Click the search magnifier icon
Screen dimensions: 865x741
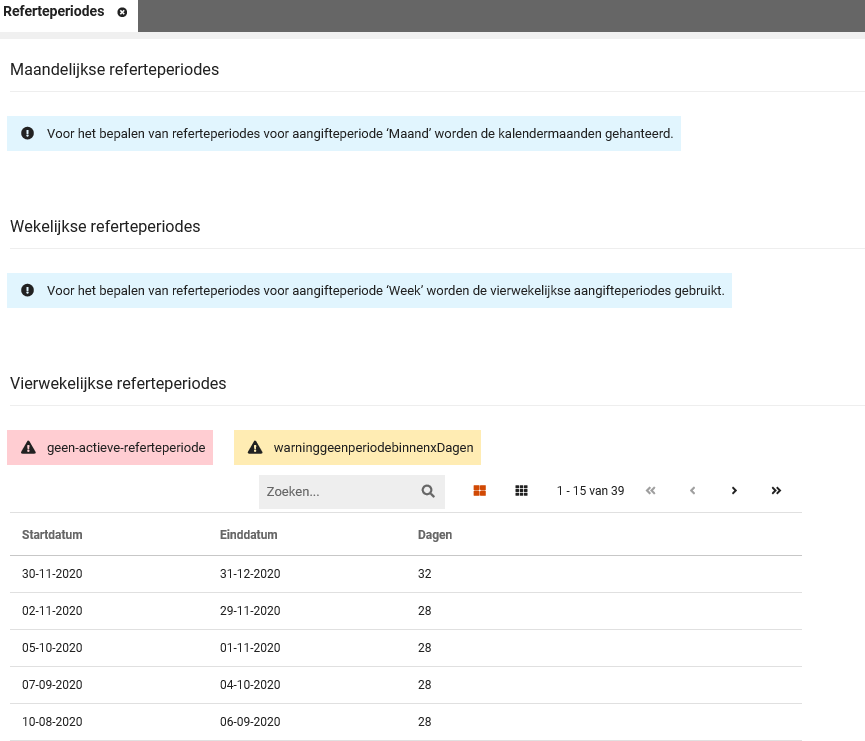428,491
